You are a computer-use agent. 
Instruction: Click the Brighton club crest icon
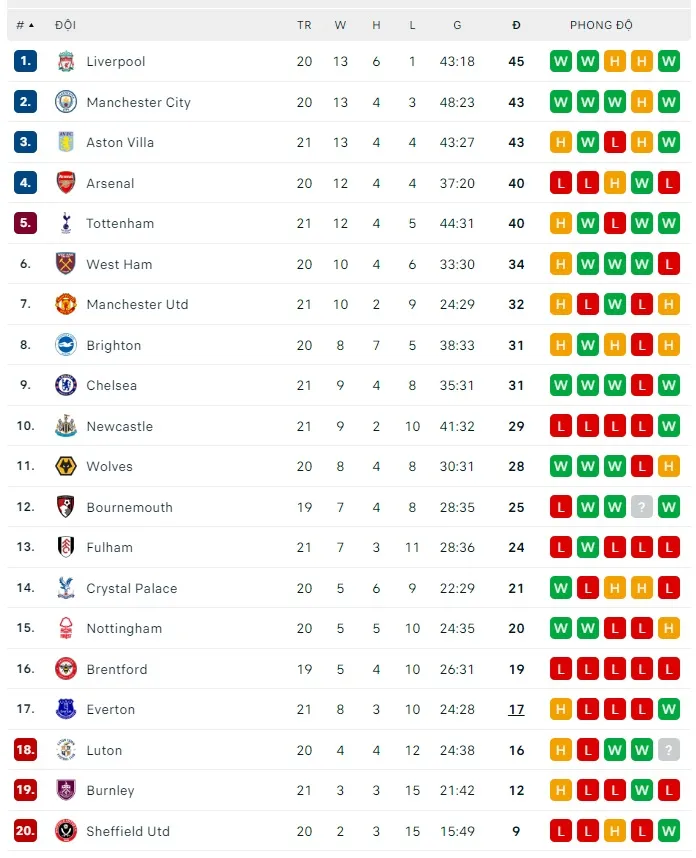click(x=66, y=345)
